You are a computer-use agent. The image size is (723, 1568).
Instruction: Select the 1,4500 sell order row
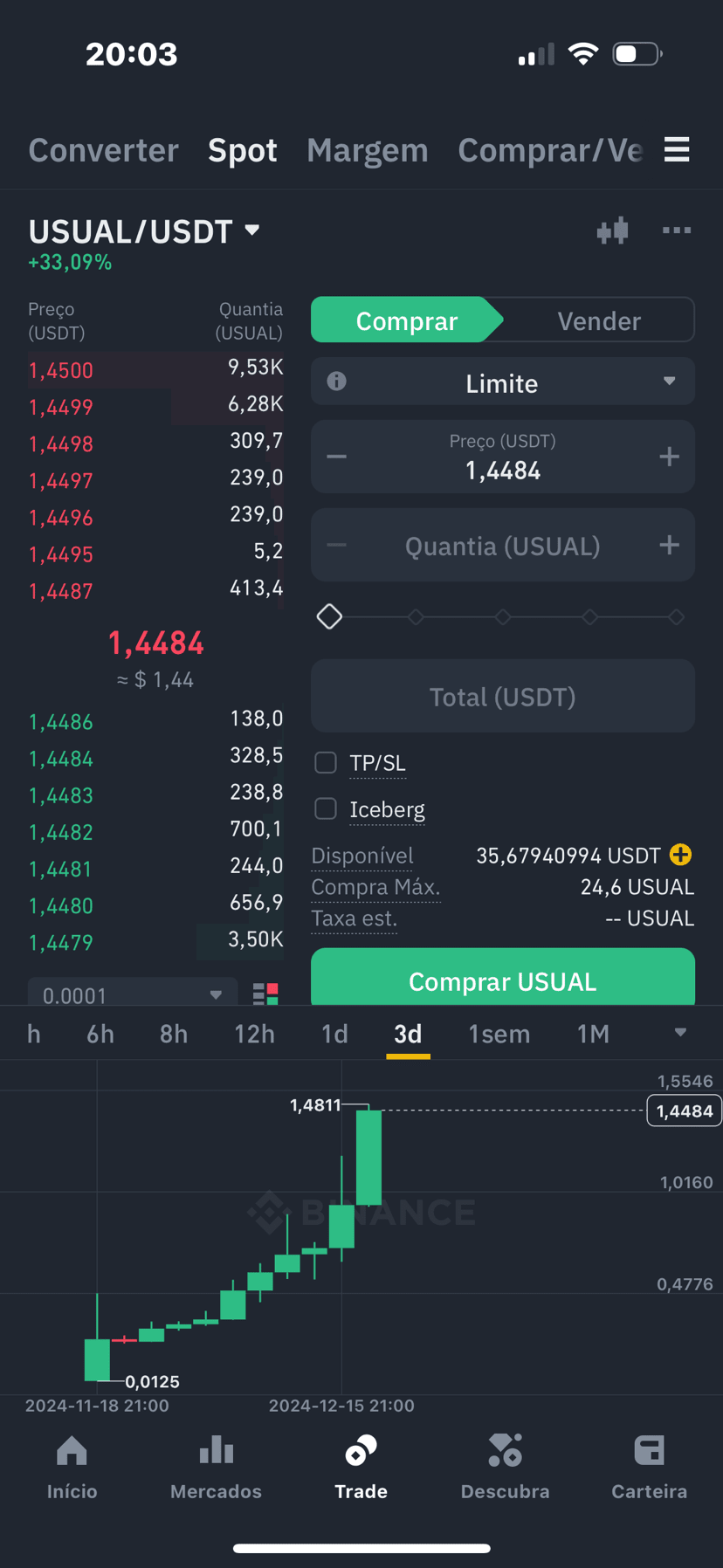click(155, 369)
